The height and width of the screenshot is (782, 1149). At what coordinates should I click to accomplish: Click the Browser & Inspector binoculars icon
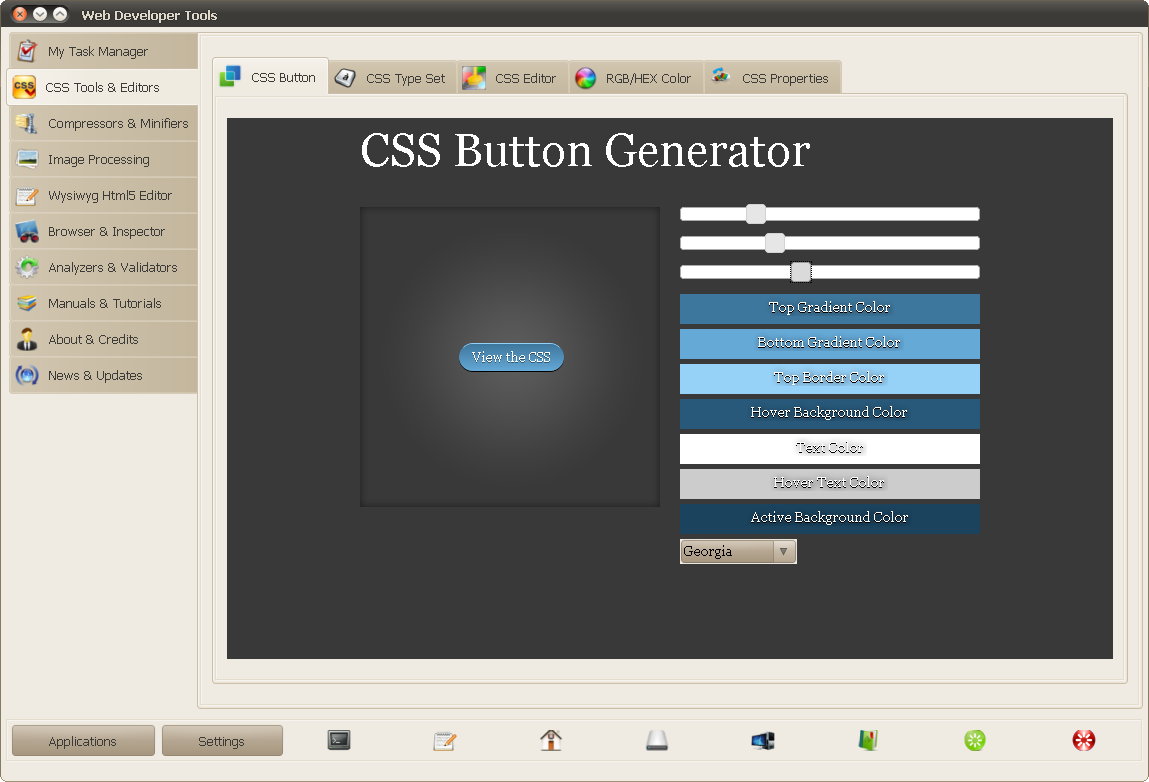pyautogui.click(x=27, y=232)
